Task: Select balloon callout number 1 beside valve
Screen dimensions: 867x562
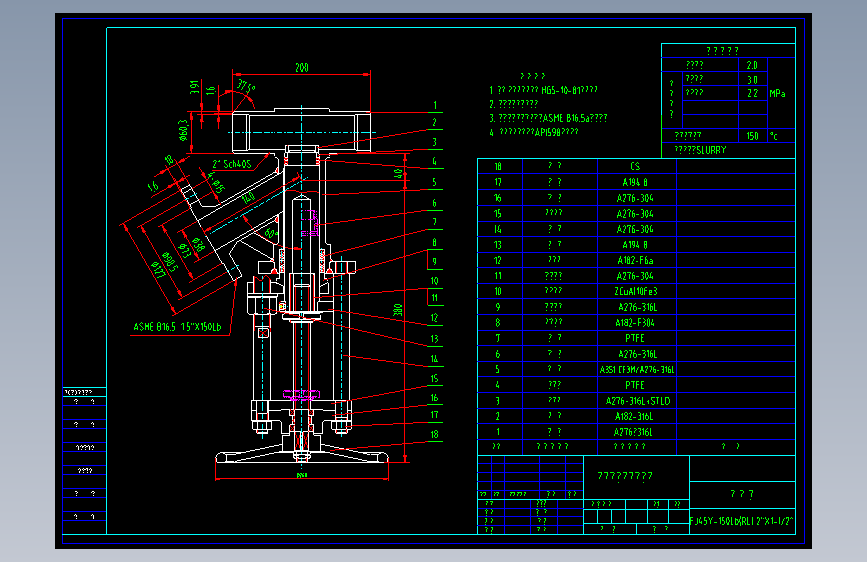Action: tap(435, 105)
